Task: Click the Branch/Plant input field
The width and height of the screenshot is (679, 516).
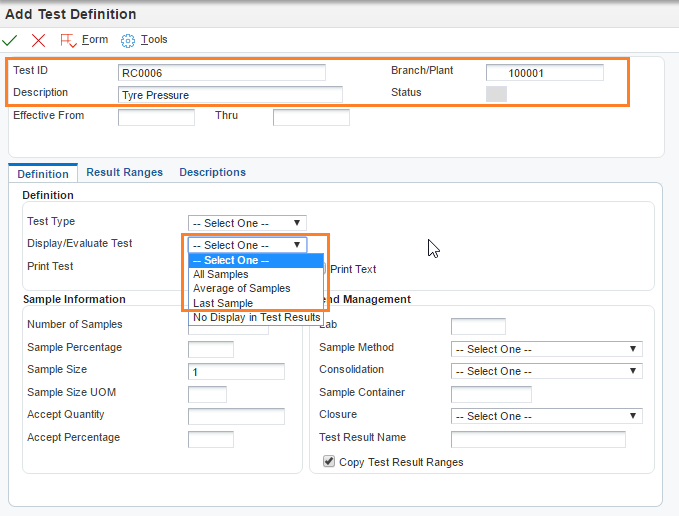Action: 544,73
